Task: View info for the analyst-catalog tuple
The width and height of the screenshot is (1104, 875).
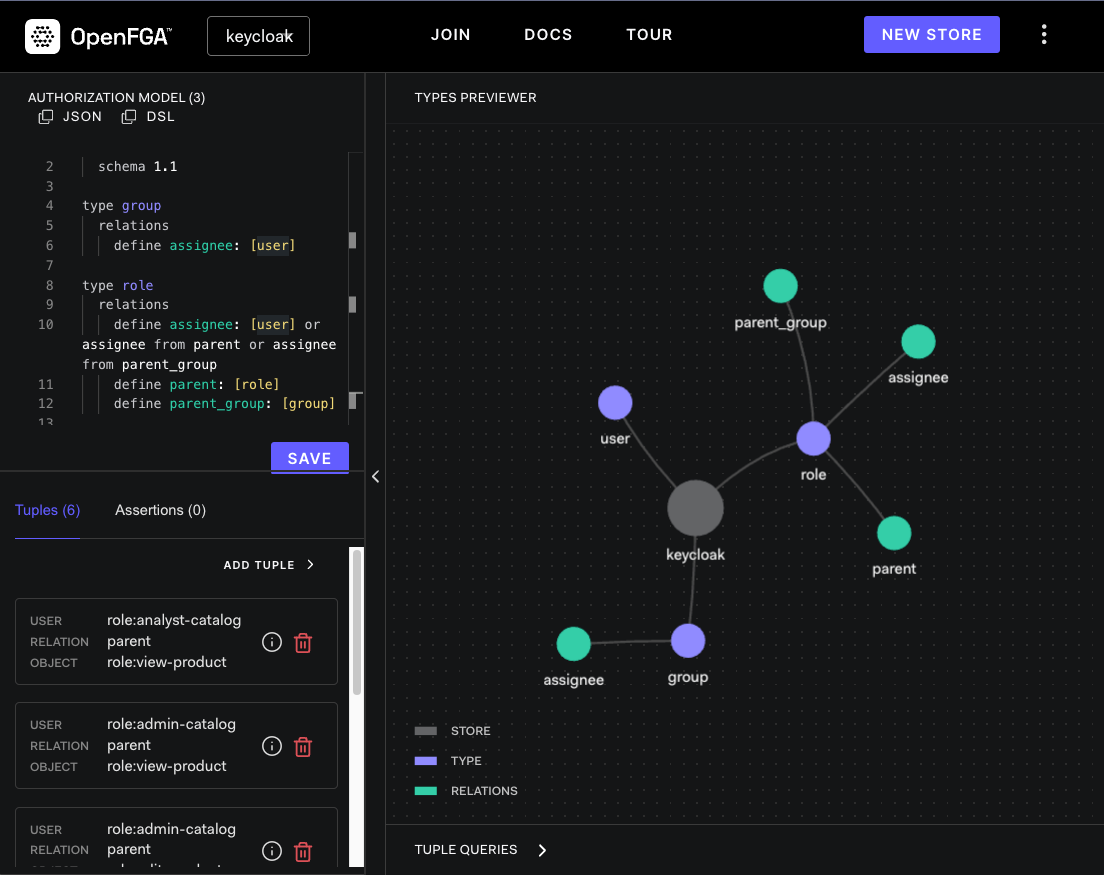Action: 271,643
